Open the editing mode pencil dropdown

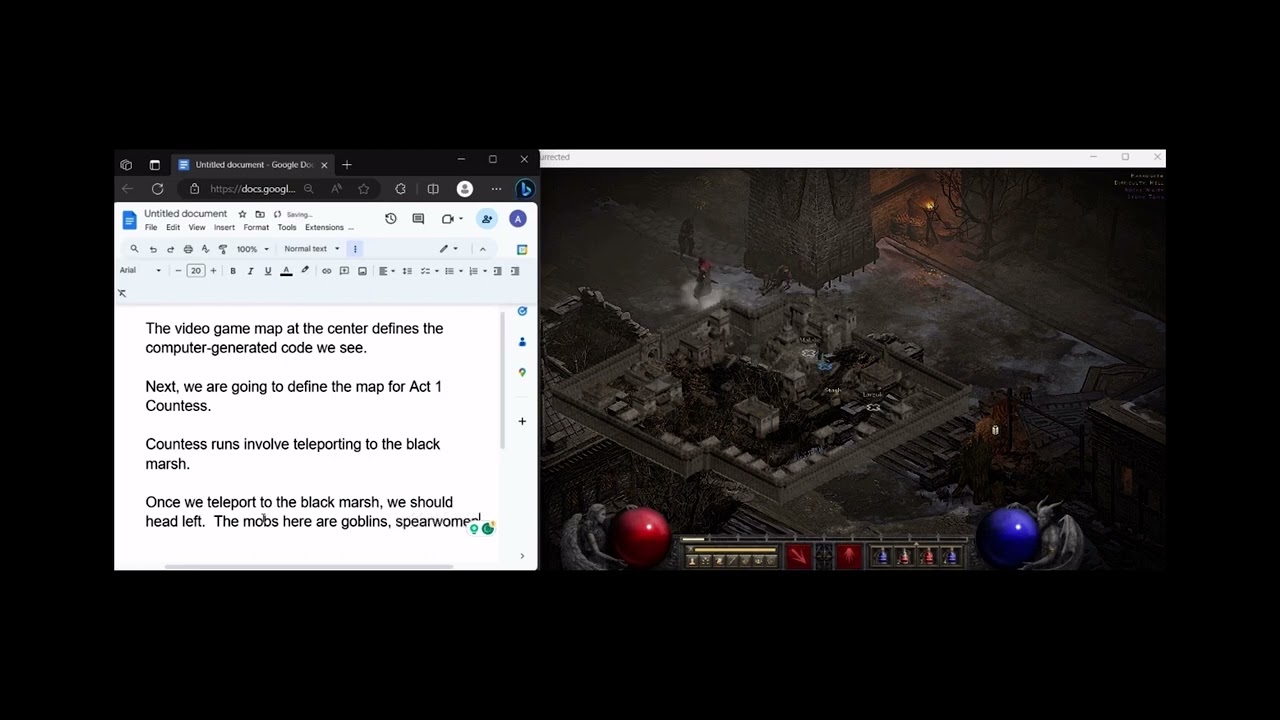tap(448, 249)
